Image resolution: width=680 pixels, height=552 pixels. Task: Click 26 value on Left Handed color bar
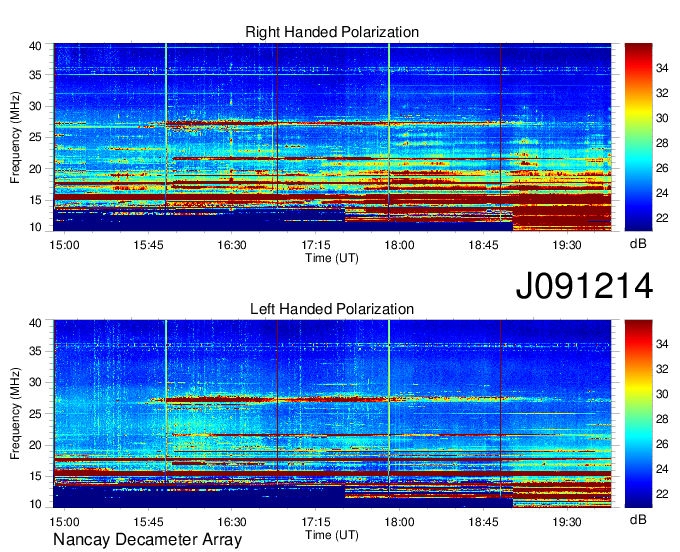[x=662, y=444]
